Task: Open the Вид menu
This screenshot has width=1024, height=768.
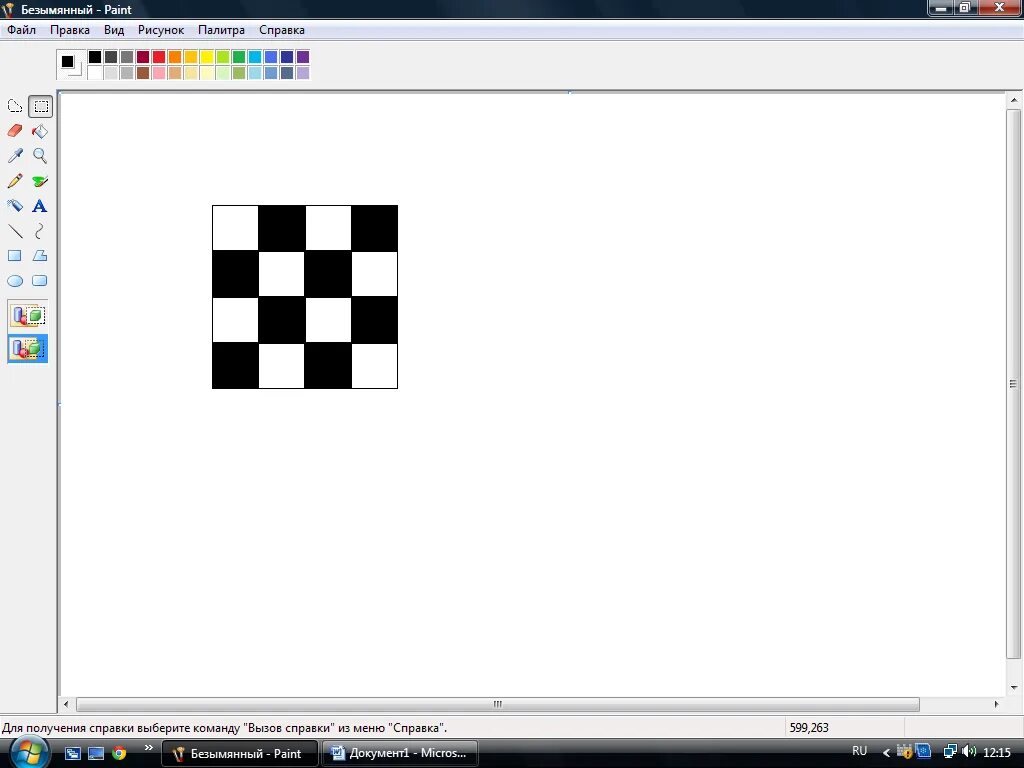Action: click(x=114, y=30)
